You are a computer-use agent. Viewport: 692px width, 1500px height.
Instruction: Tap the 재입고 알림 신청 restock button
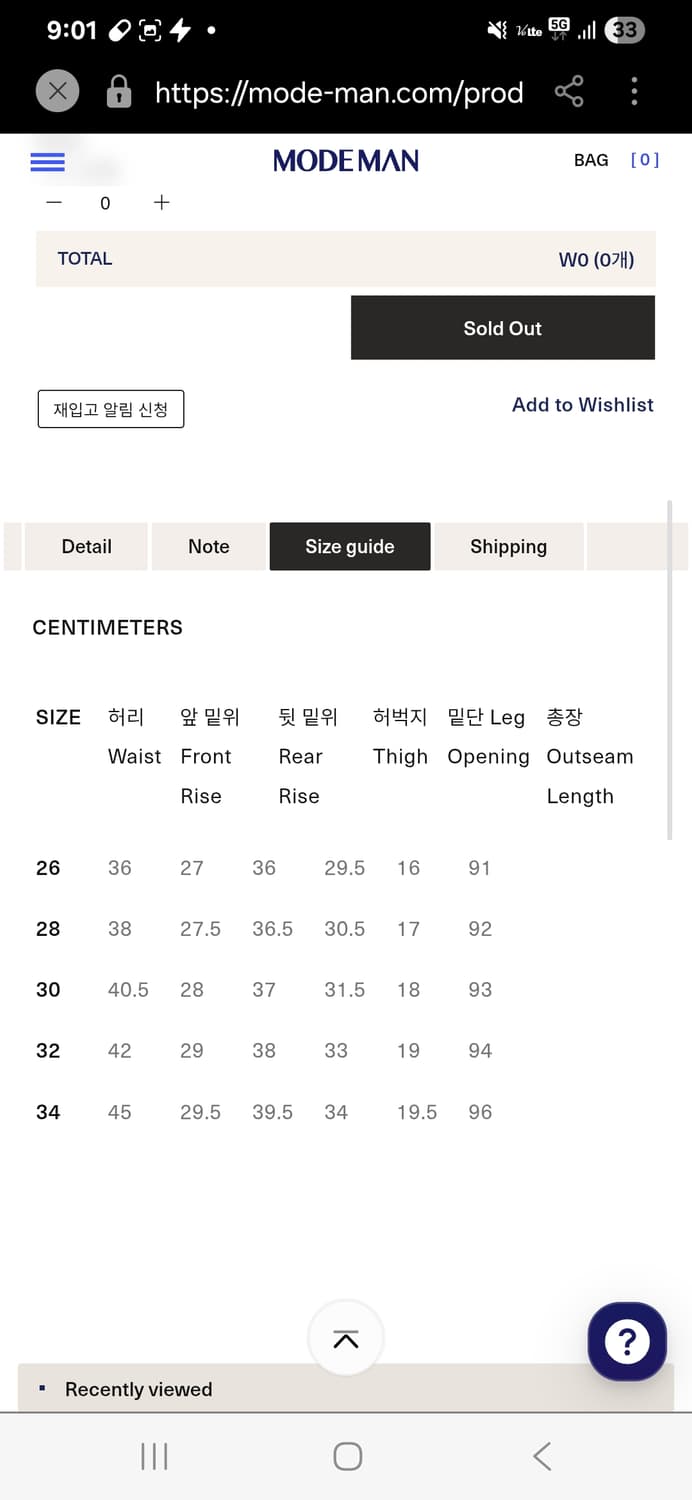click(x=110, y=409)
